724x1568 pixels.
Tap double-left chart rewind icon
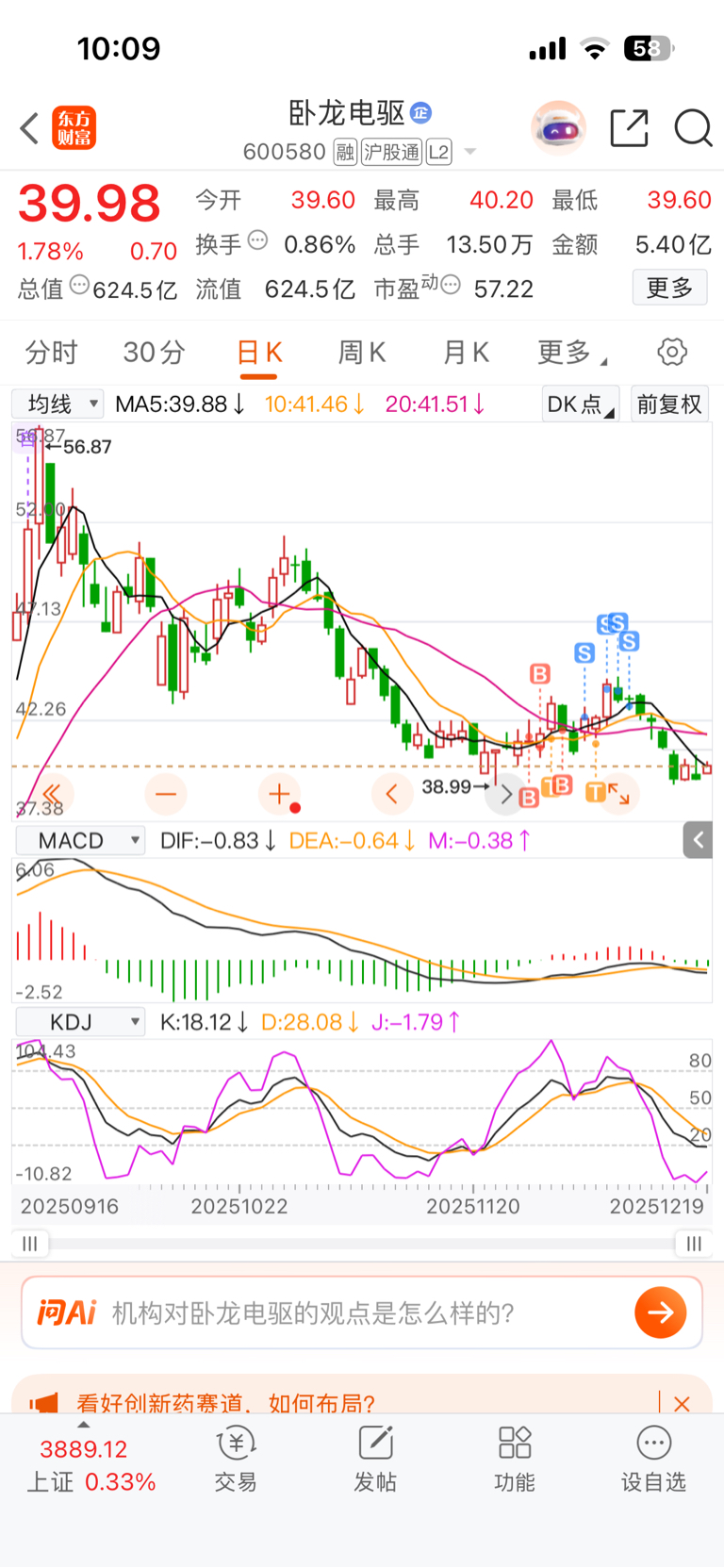click(x=52, y=794)
